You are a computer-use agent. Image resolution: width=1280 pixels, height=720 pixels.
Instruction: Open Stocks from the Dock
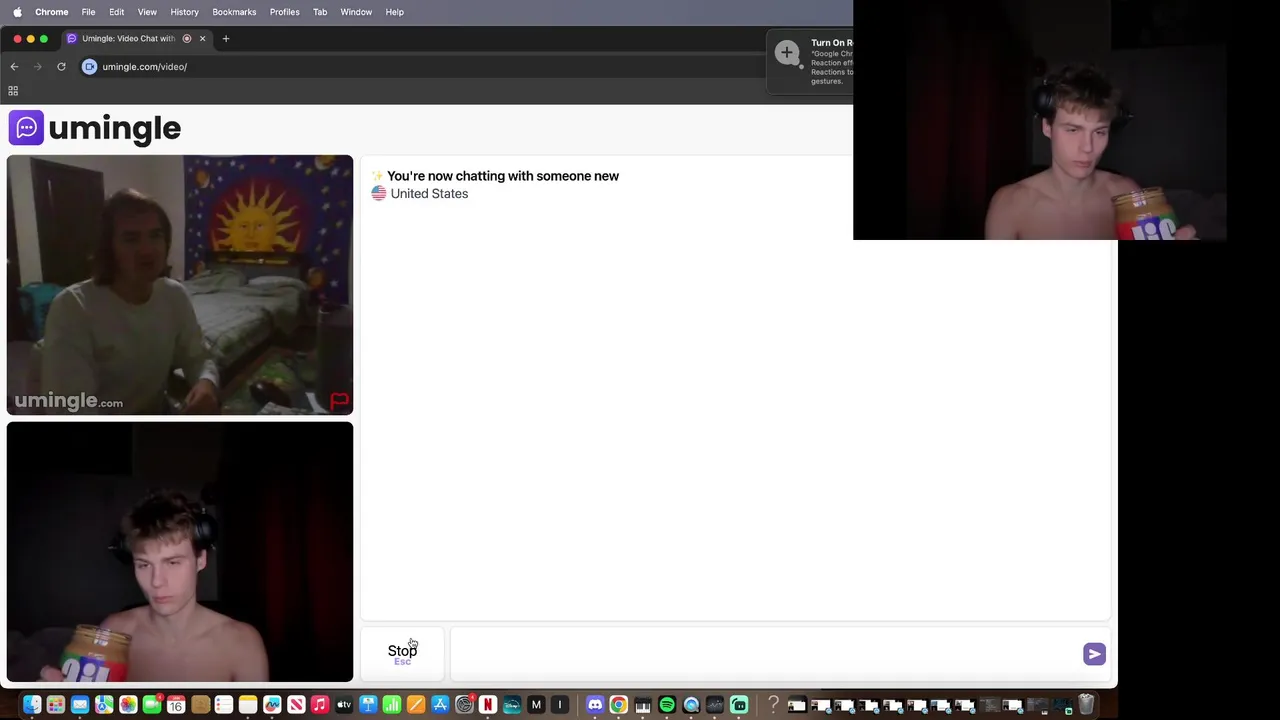click(715, 705)
